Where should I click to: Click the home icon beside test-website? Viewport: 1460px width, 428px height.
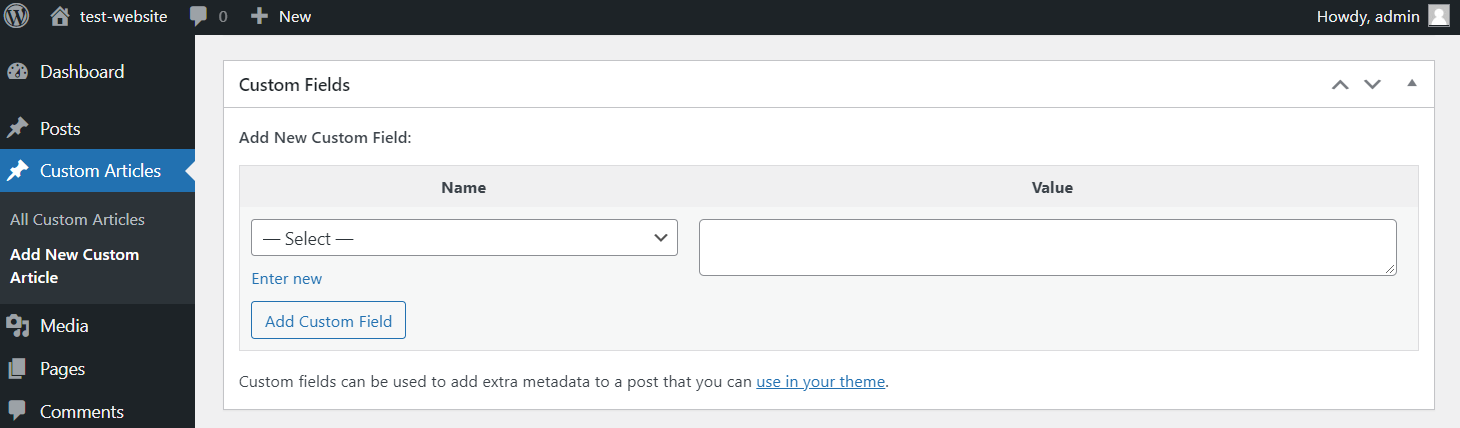[x=60, y=16]
